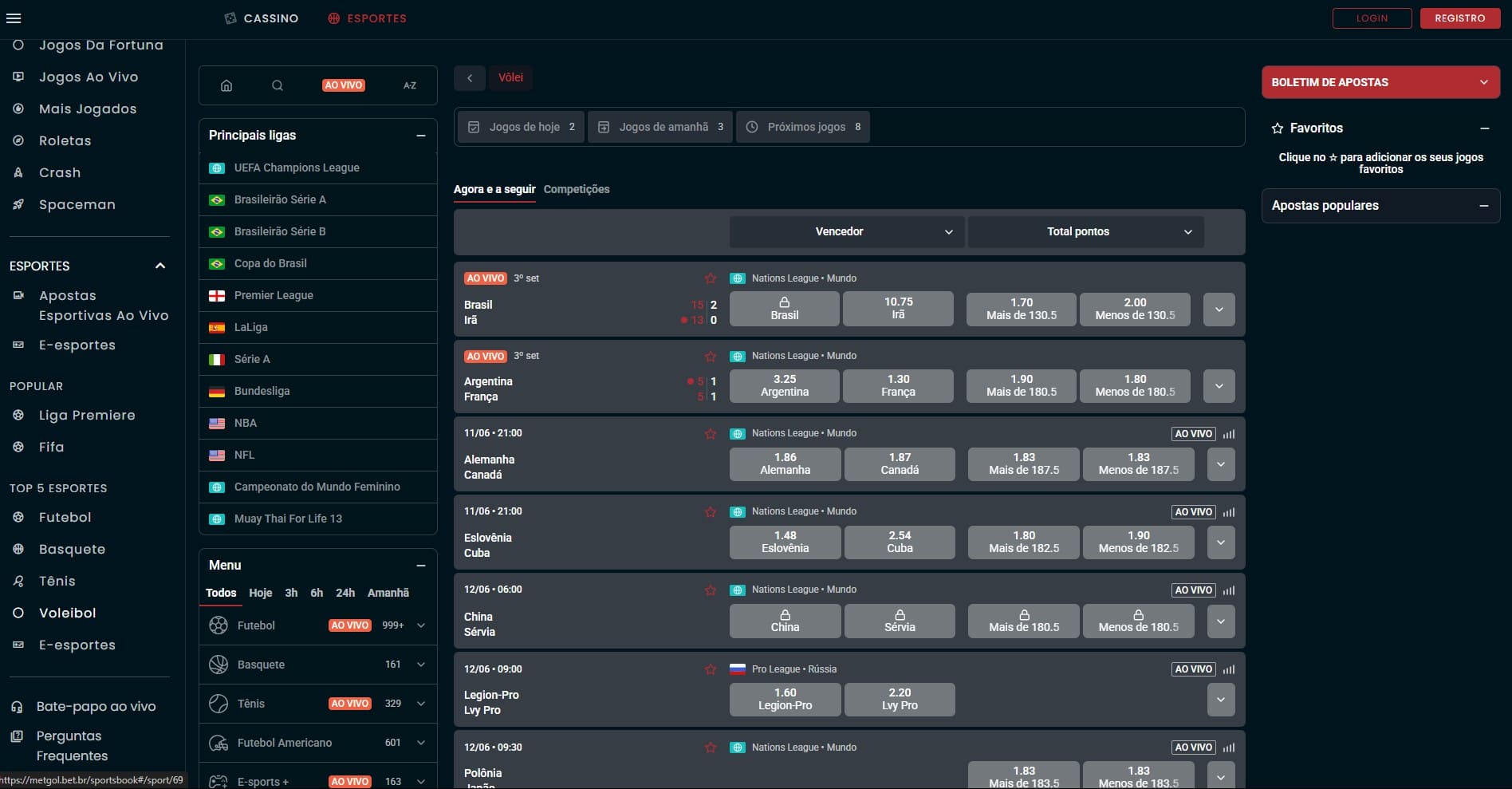Select the 24h time filter tab
The height and width of the screenshot is (789, 1512).
[345, 593]
